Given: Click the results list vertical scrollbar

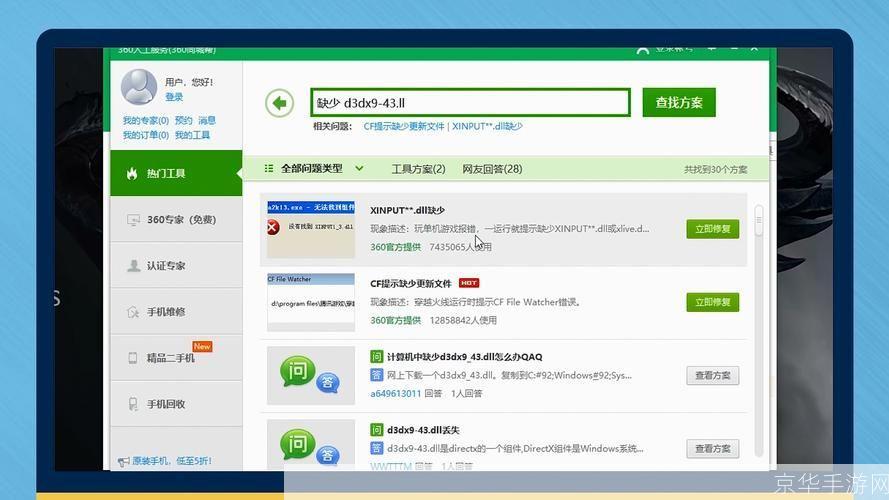Looking at the screenshot, I should point(759,332).
